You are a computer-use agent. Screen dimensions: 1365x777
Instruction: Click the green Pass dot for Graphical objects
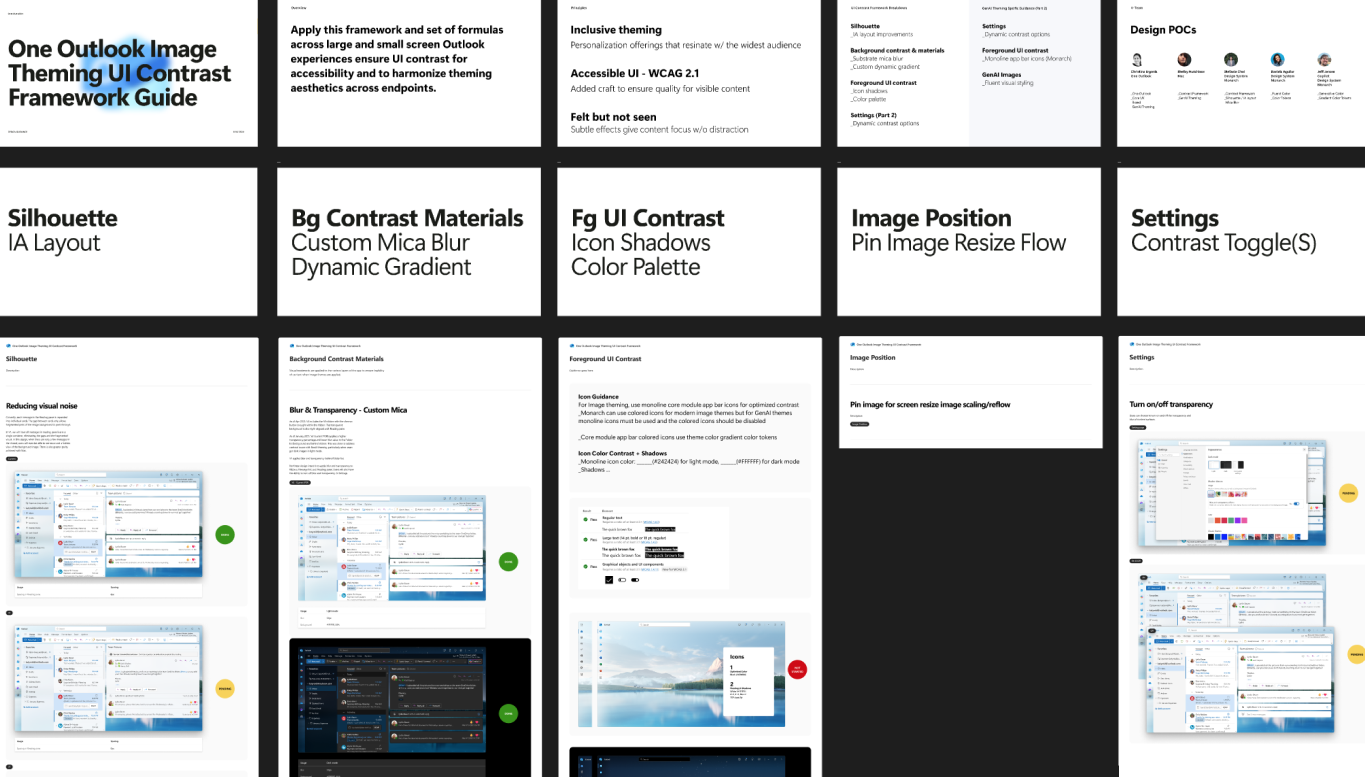click(586, 566)
